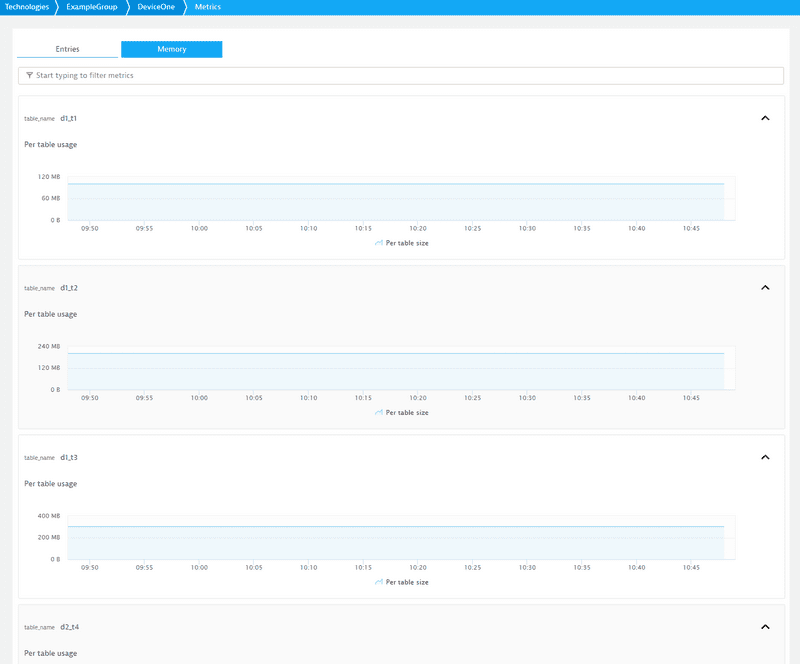Collapse the d1_t1 metric card

coord(765,117)
